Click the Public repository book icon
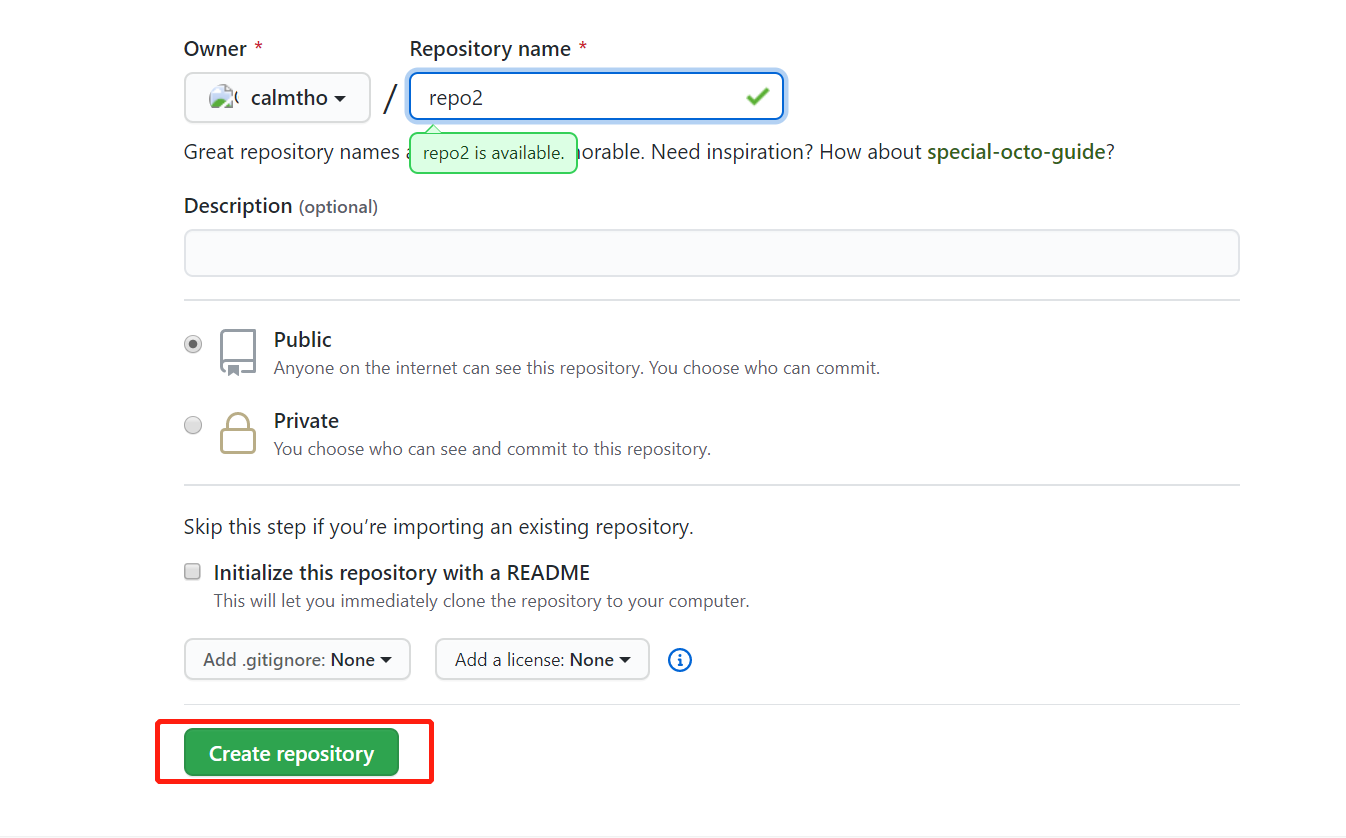The height and width of the screenshot is (838, 1346). click(238, 352)
